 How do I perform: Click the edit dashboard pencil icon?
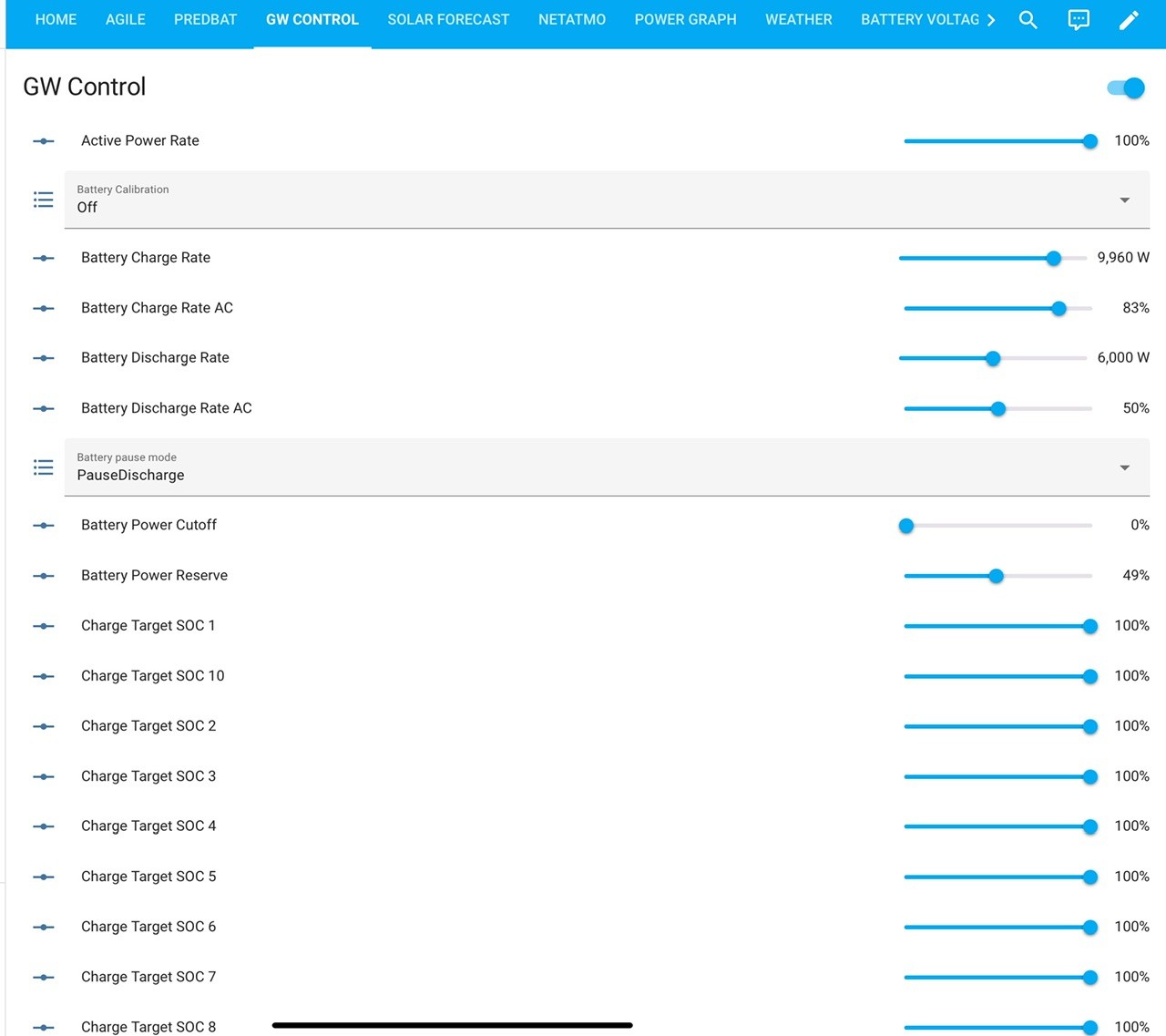click(1129, 20)
